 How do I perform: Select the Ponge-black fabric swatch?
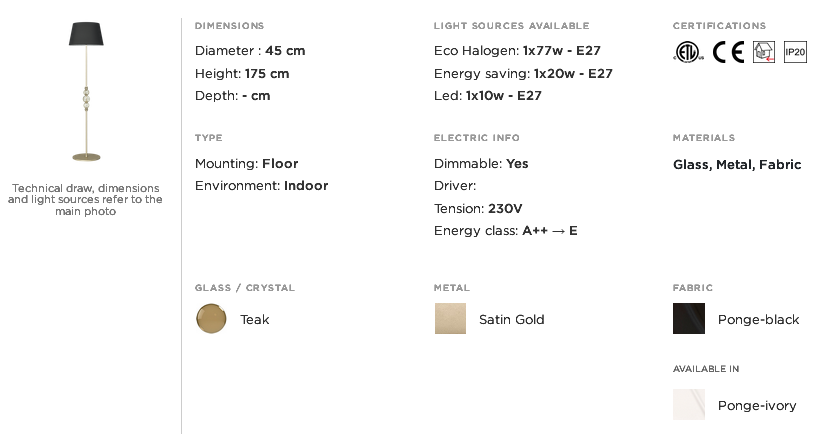point(689,319)
